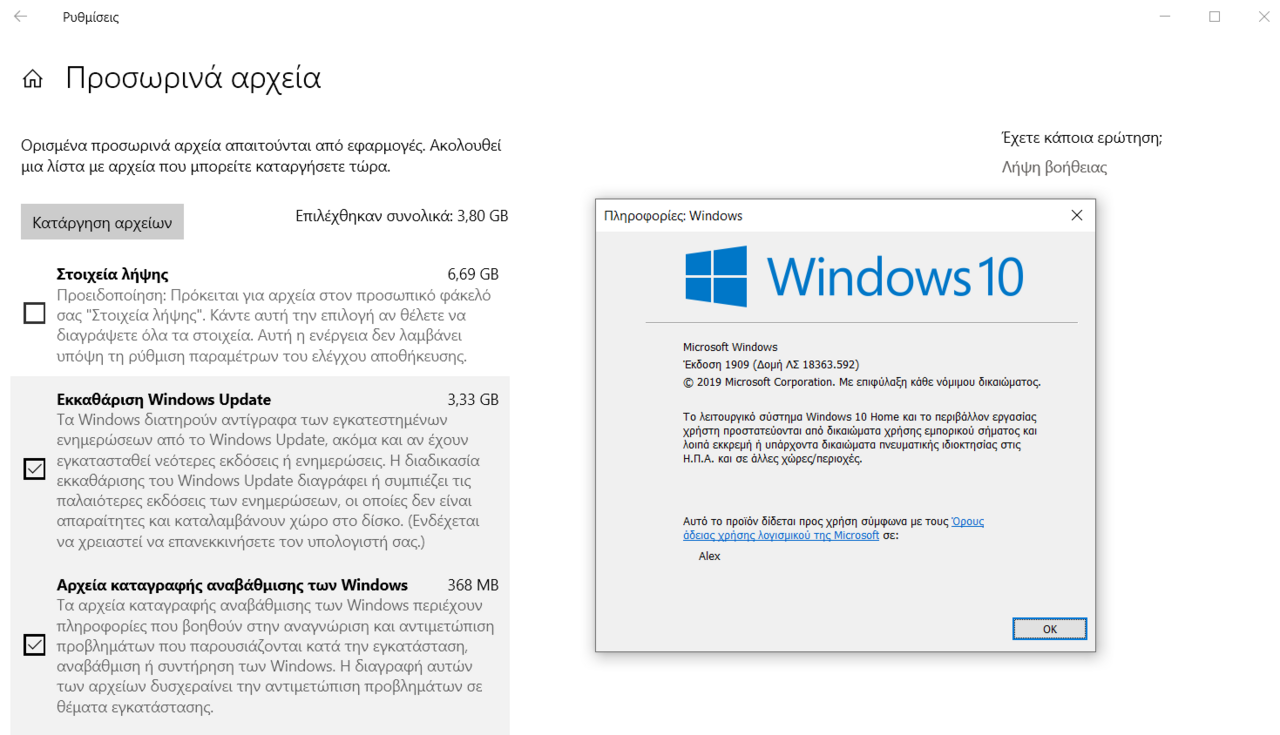Close the Πληροφορίες: Windows dialog
Screen dimensions: 1280x735
(x=1077, y=215)
